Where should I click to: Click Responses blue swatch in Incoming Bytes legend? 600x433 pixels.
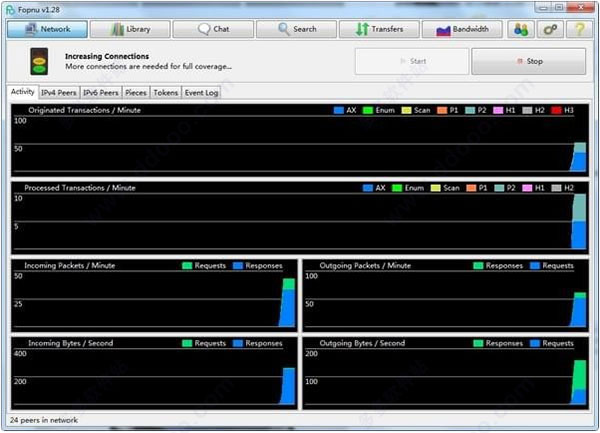pos(238,343)
